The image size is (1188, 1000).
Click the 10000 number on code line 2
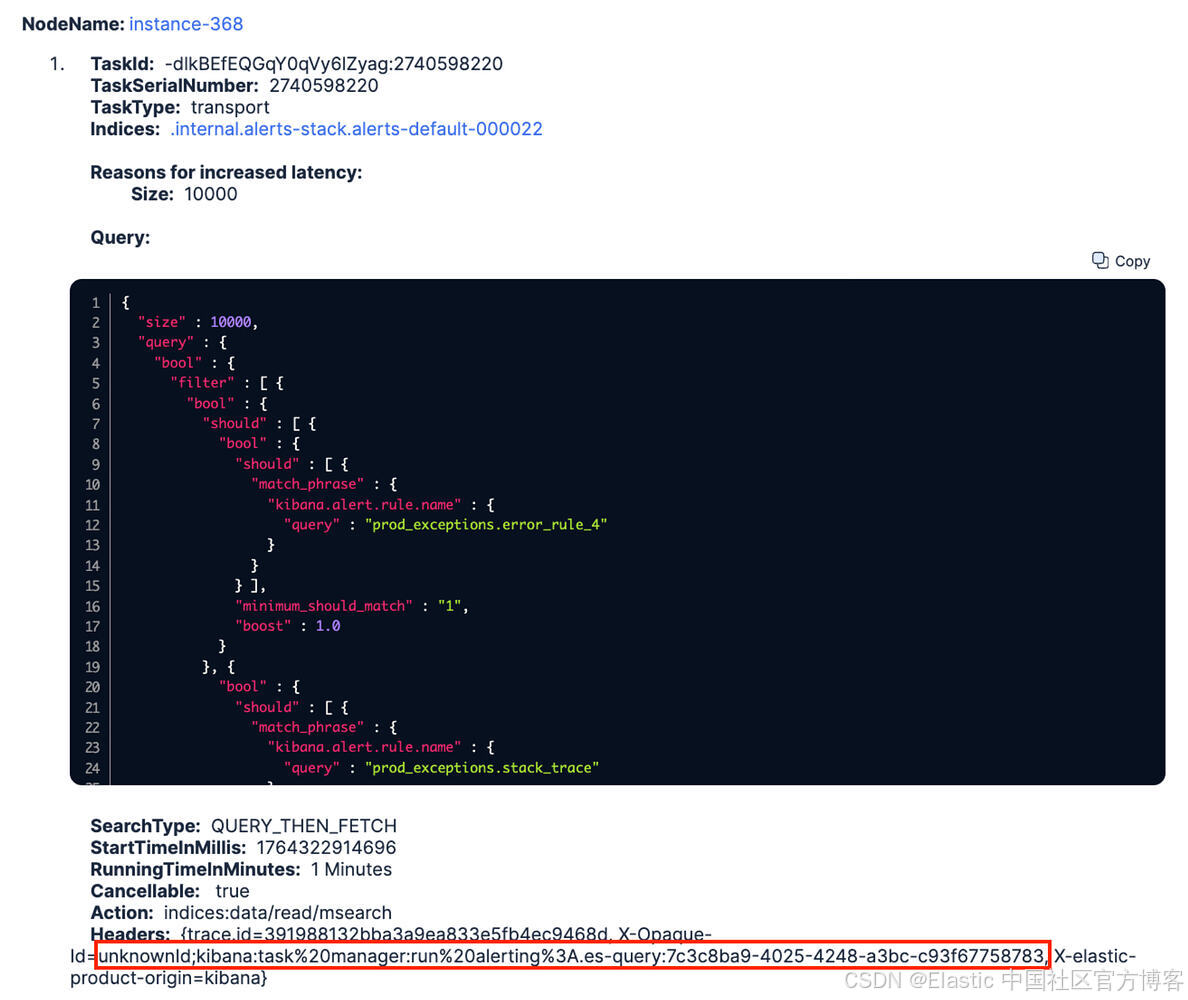click(230, 322)
